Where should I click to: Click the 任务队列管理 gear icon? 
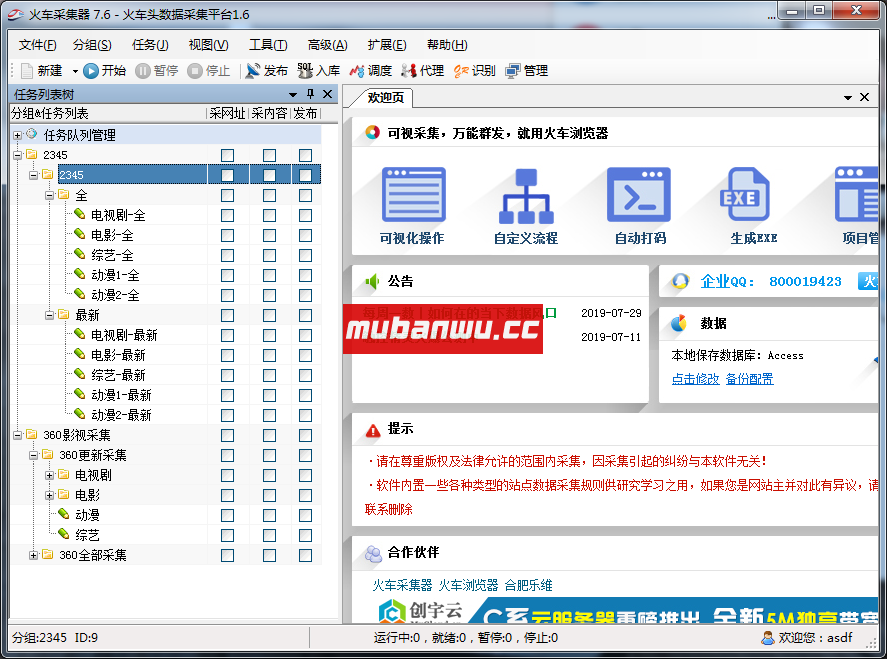[x=31, y=134]
